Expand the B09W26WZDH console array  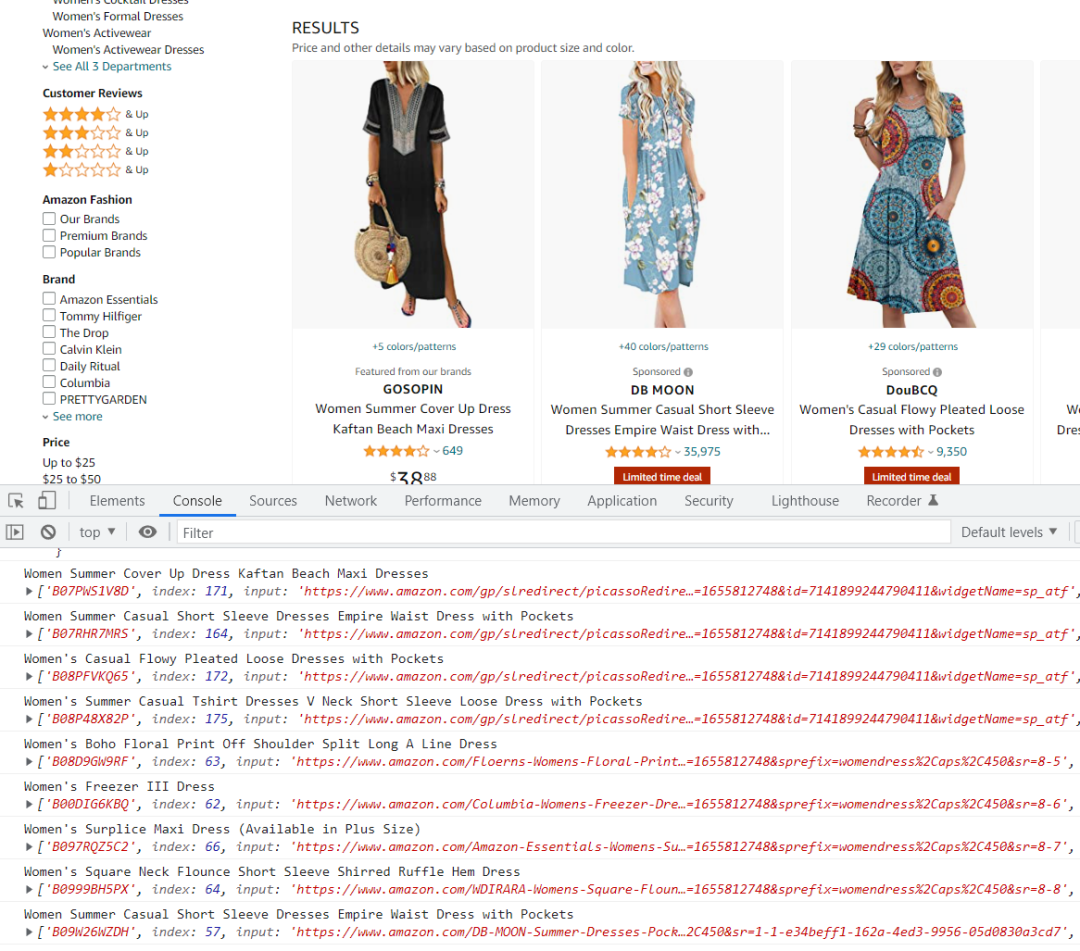click(x=29, y=932)
